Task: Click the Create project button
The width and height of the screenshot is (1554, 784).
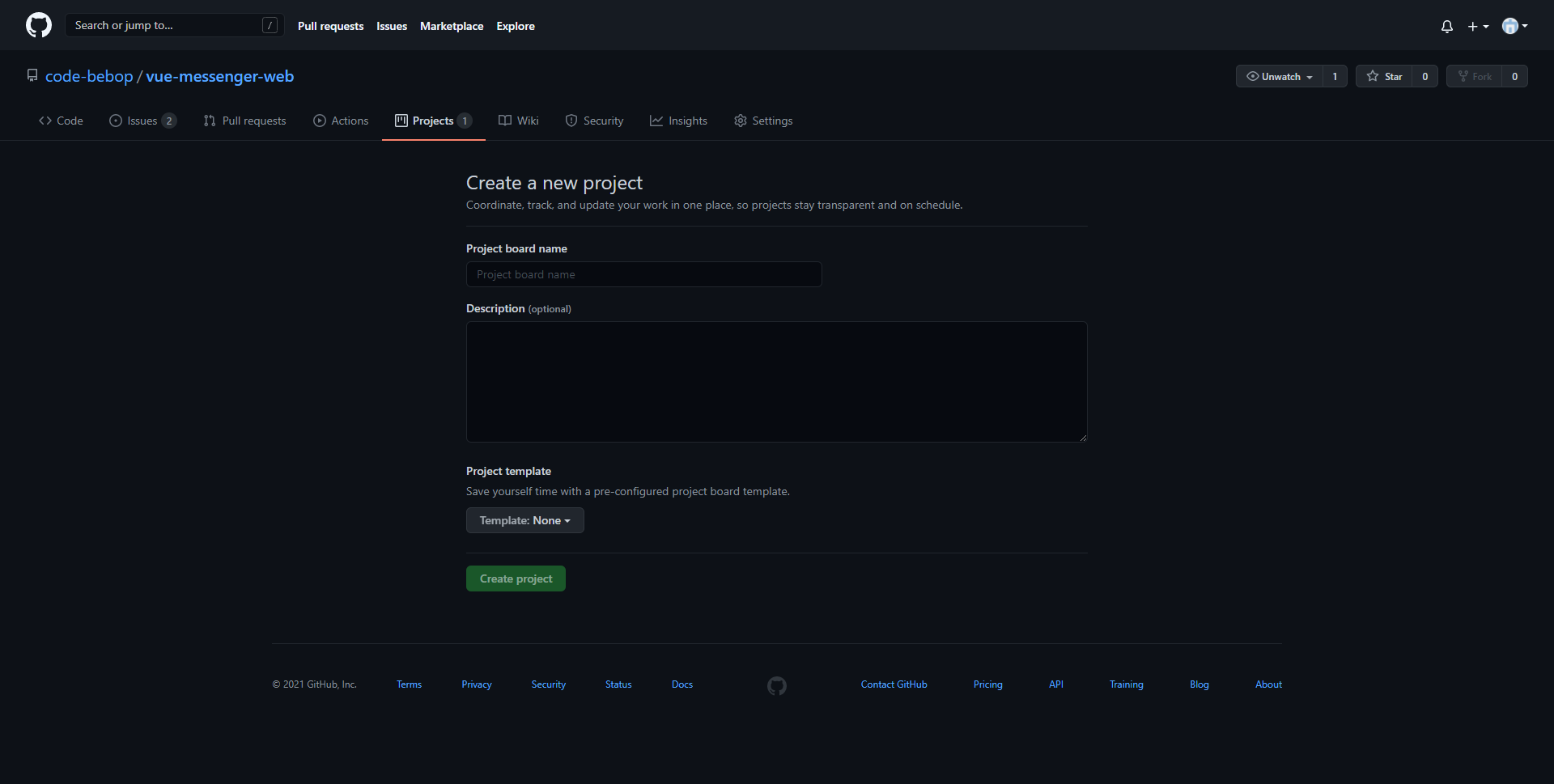Action: 516,578
